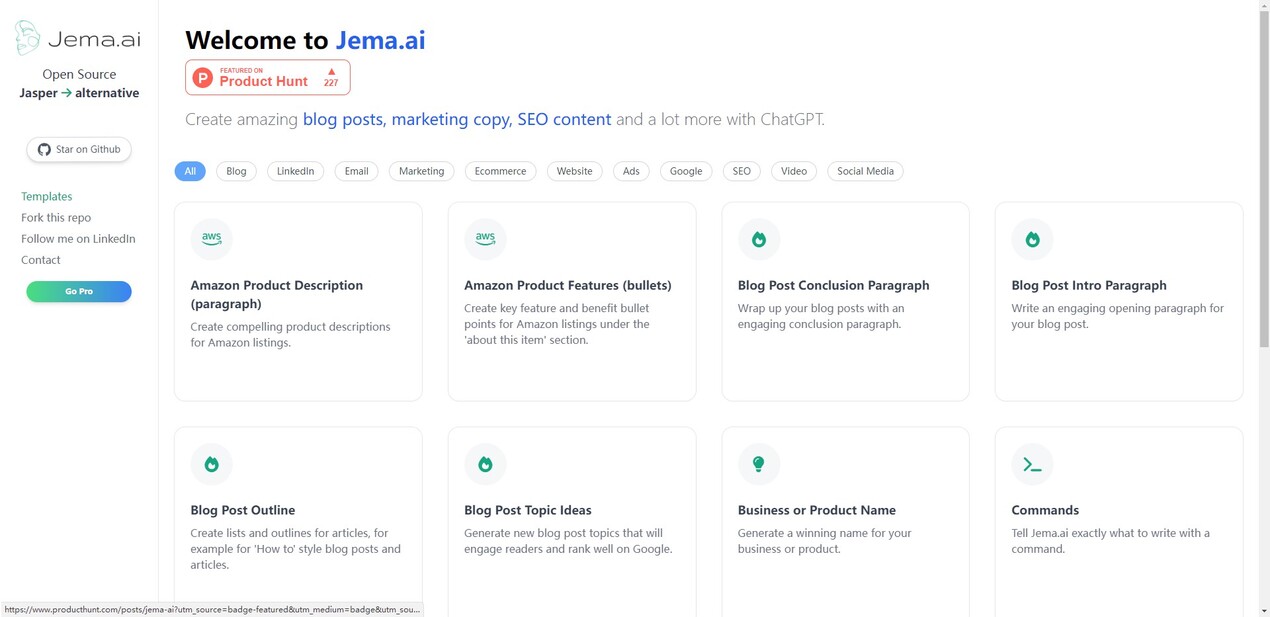Image resolution: width=1270 pixels, height=617 pixels.
Task: Filter templates by LinkedIn category
Action: point(295,171)
